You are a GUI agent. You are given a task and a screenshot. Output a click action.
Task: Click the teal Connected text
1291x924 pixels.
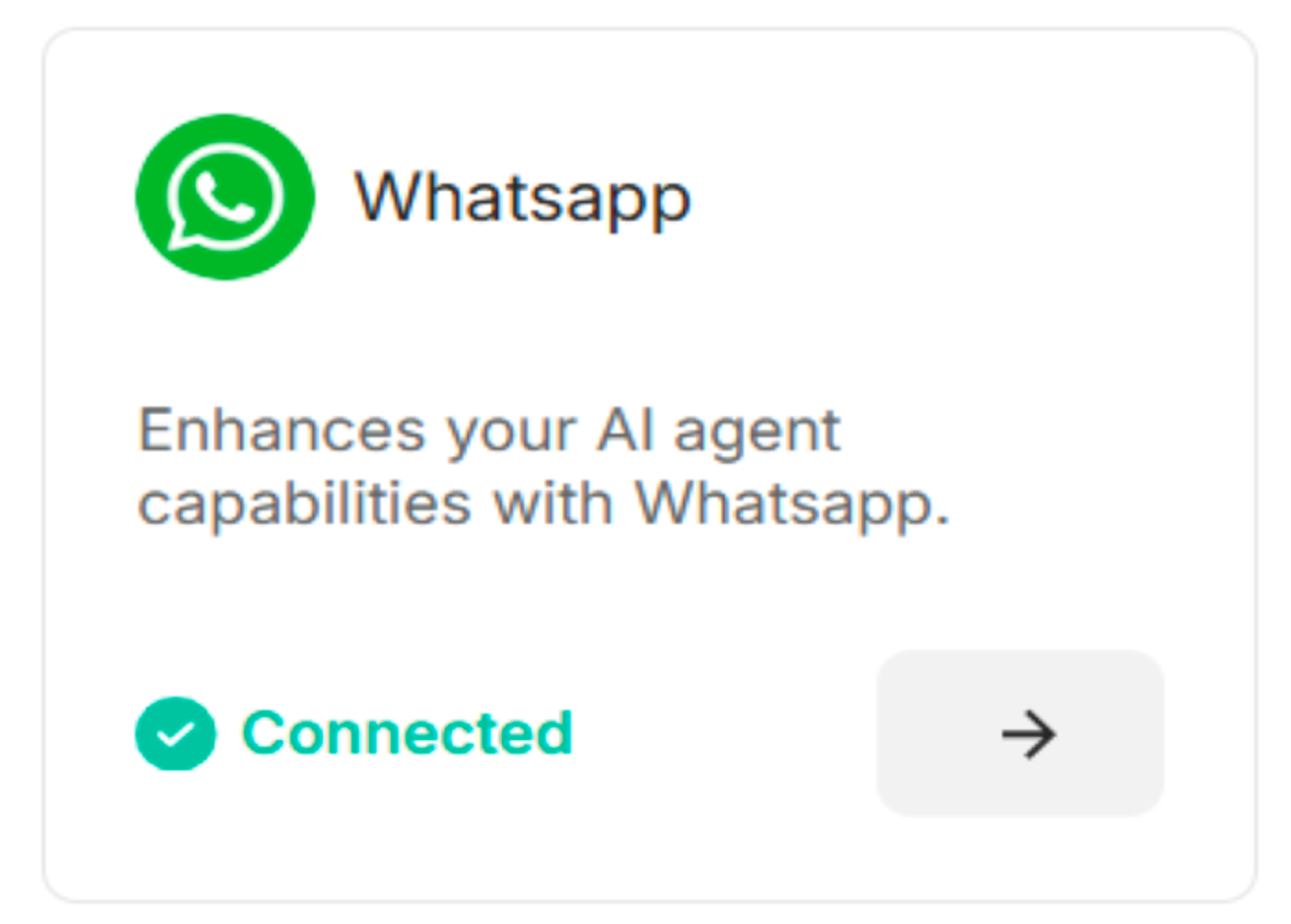[x=407, y=732]
